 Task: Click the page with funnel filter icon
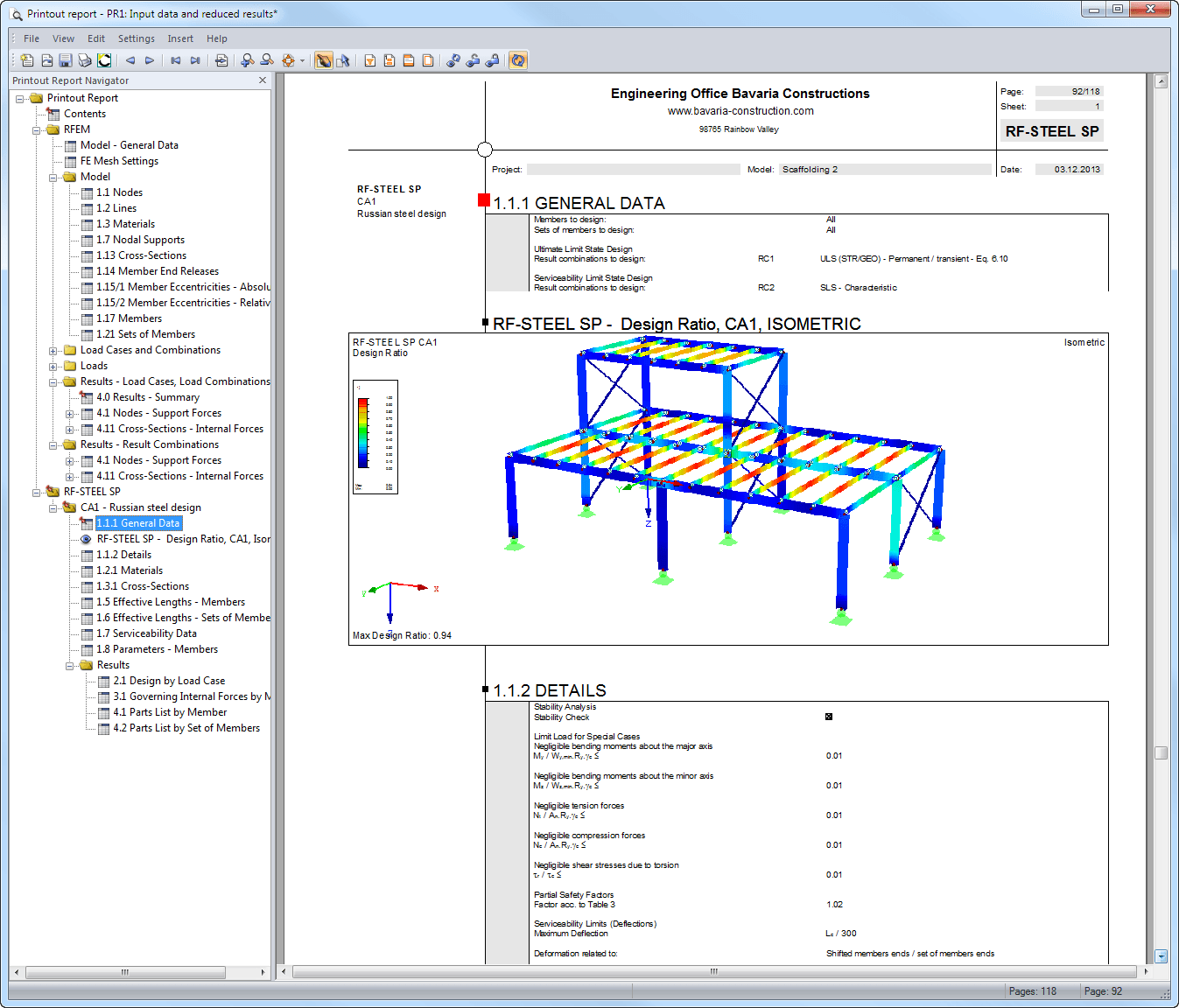click(x=370, y=60)
